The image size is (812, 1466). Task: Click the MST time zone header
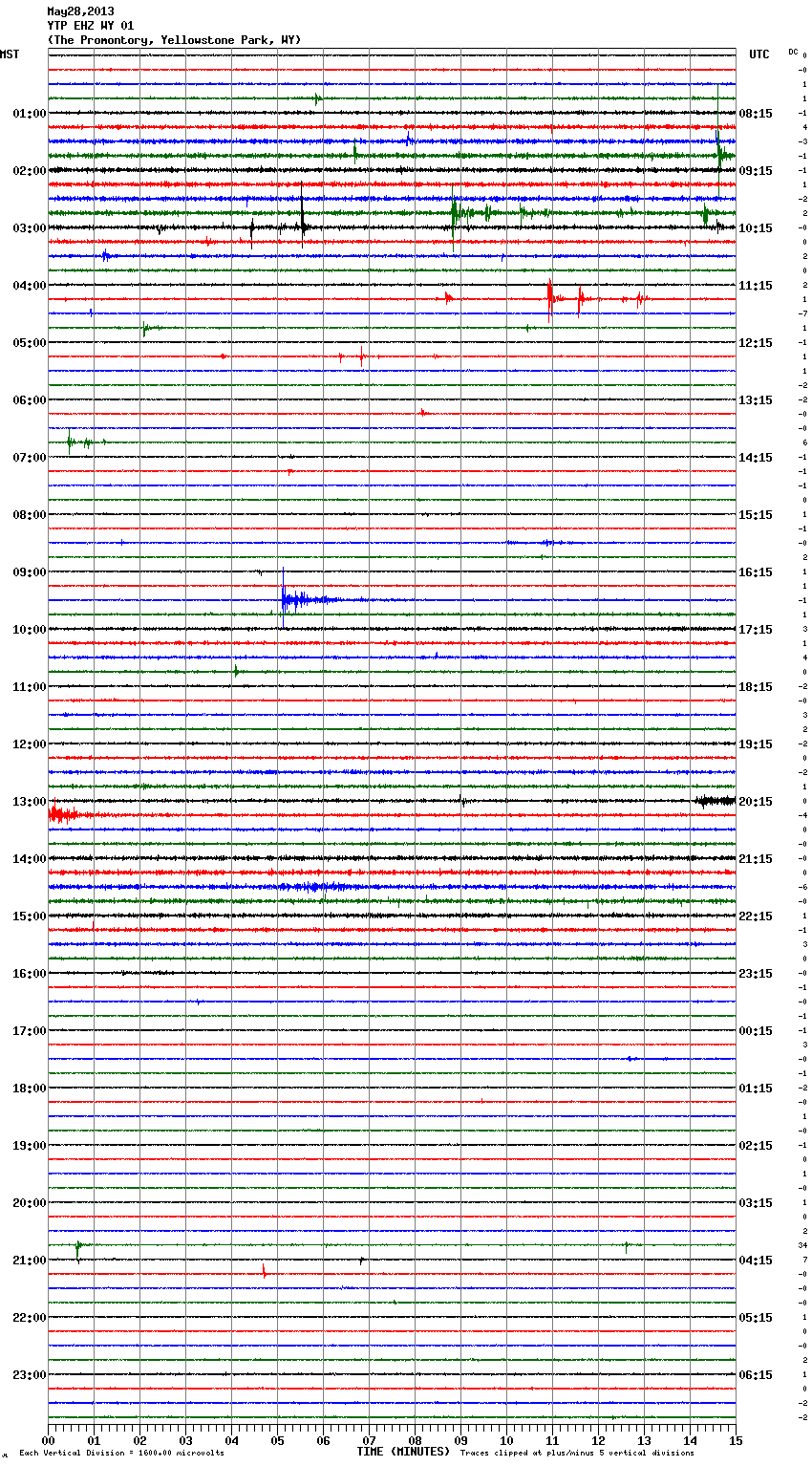[10, 54]
